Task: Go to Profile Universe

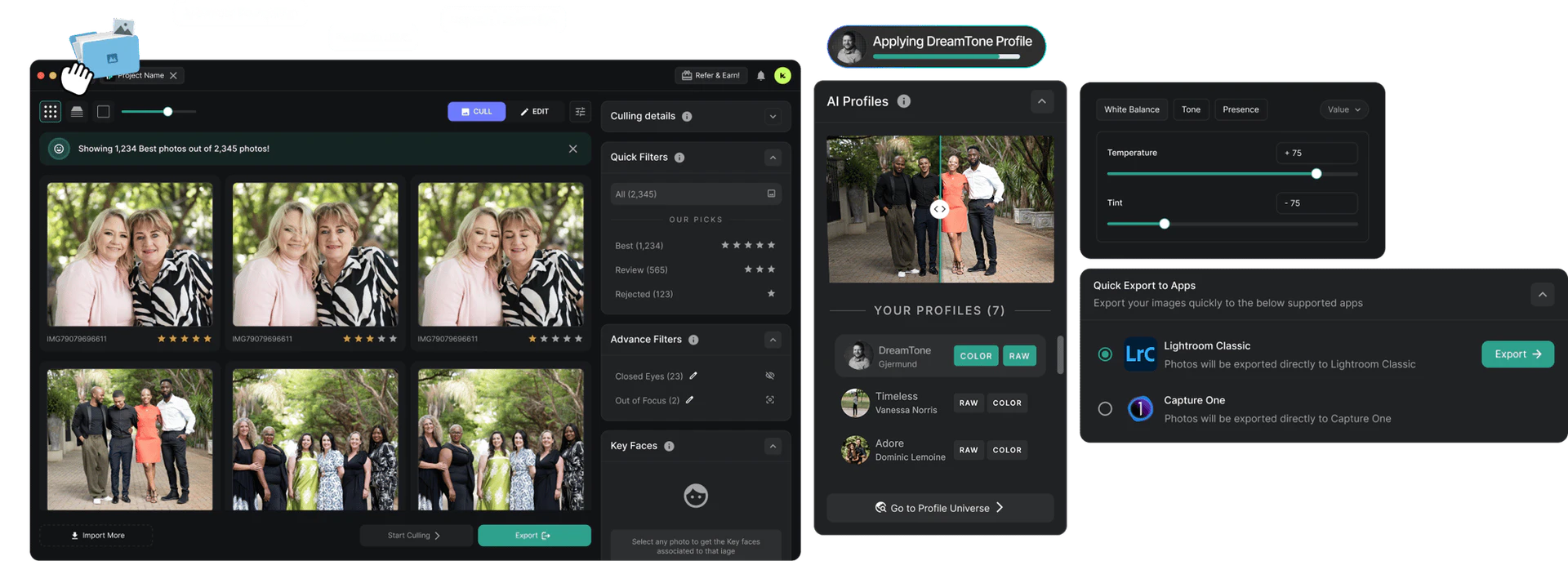Action: (940, 508)
